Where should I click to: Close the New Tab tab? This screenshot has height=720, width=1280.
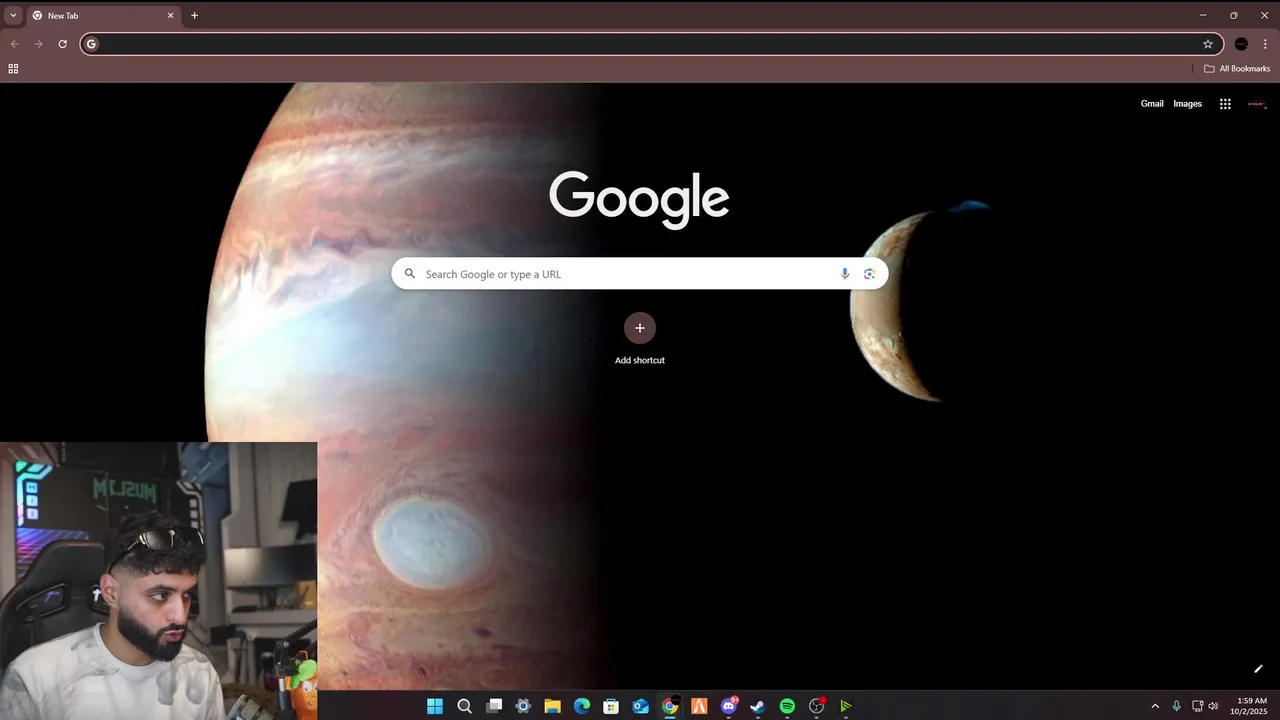coord(170,16)
